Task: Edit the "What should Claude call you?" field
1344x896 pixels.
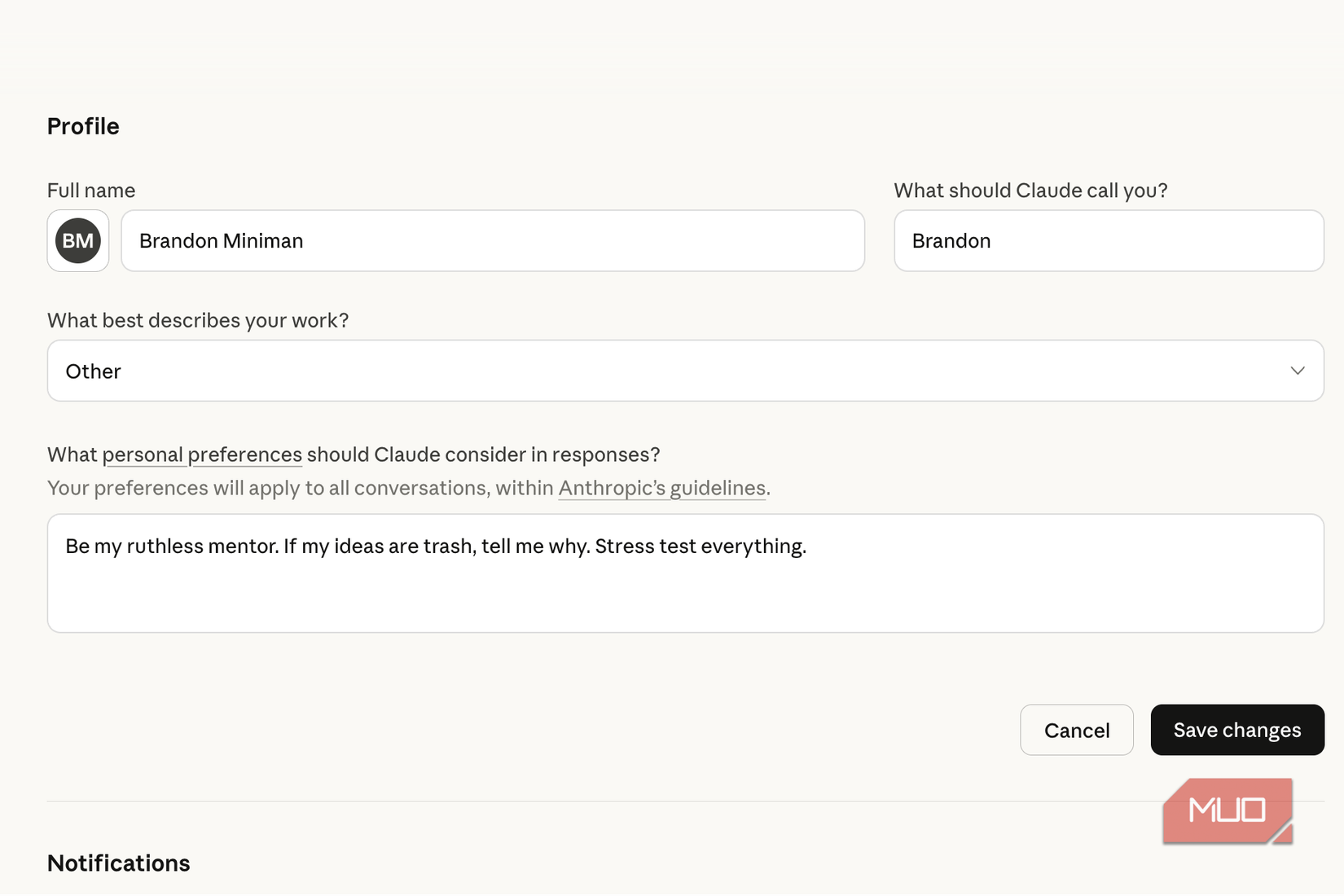Action: pyautogui.click(x=1108, y=240)
